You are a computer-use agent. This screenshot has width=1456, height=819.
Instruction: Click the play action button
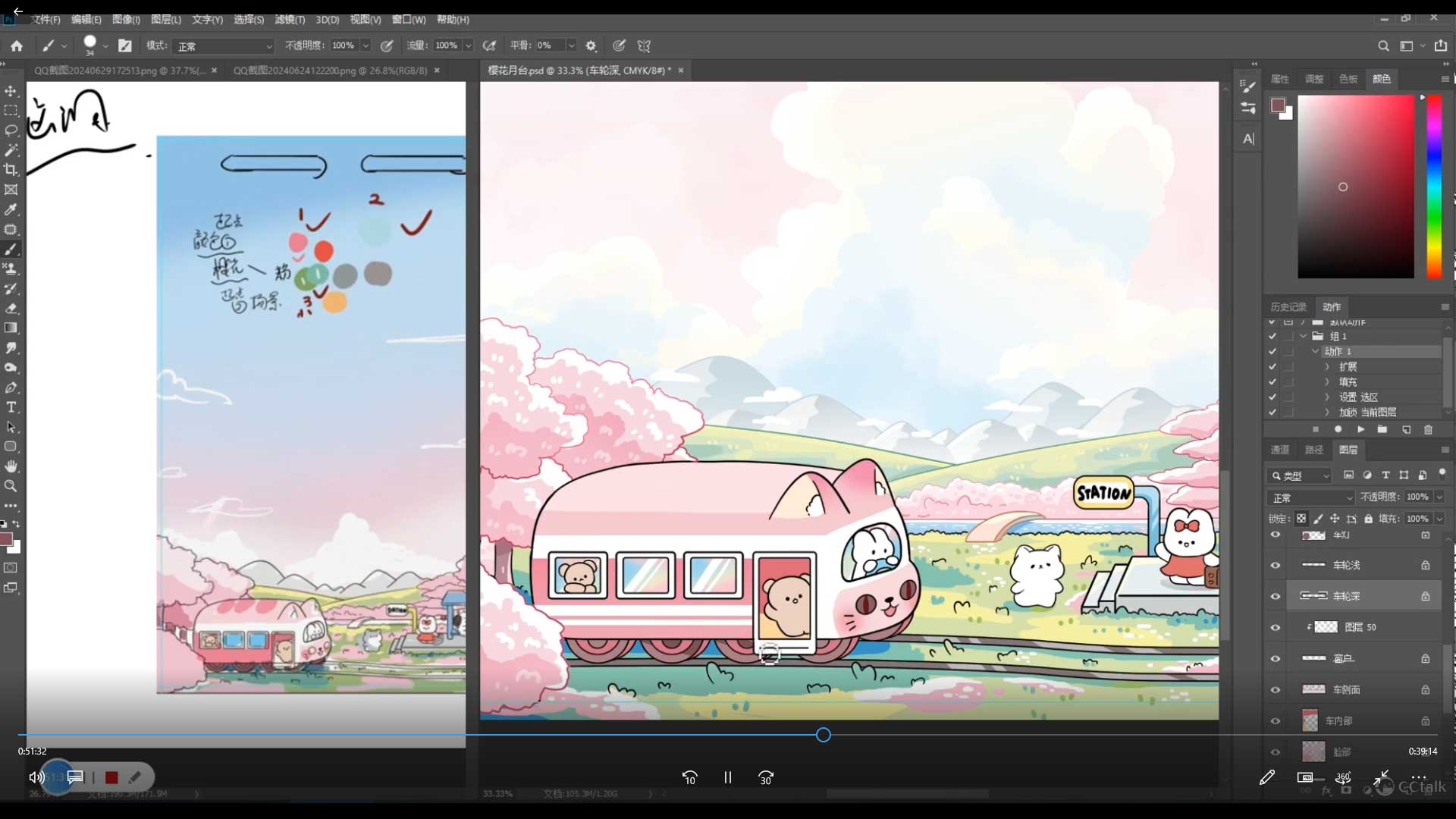1360,429
